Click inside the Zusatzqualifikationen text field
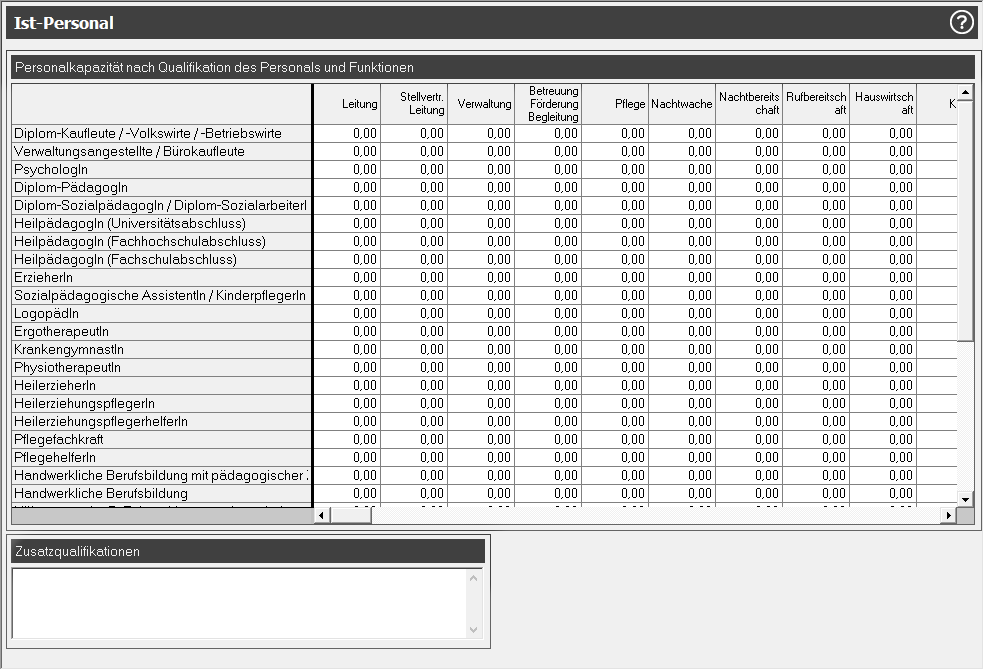The width and height of the screenshot is (984, 670). click(240, 602)
